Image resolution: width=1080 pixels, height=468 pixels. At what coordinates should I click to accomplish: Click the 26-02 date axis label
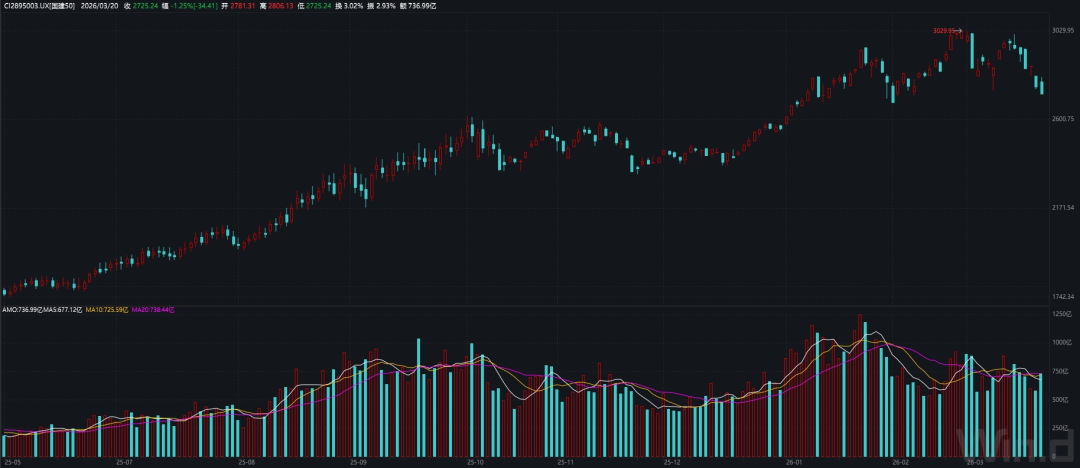pyautogui.click(x=901, y=462)
